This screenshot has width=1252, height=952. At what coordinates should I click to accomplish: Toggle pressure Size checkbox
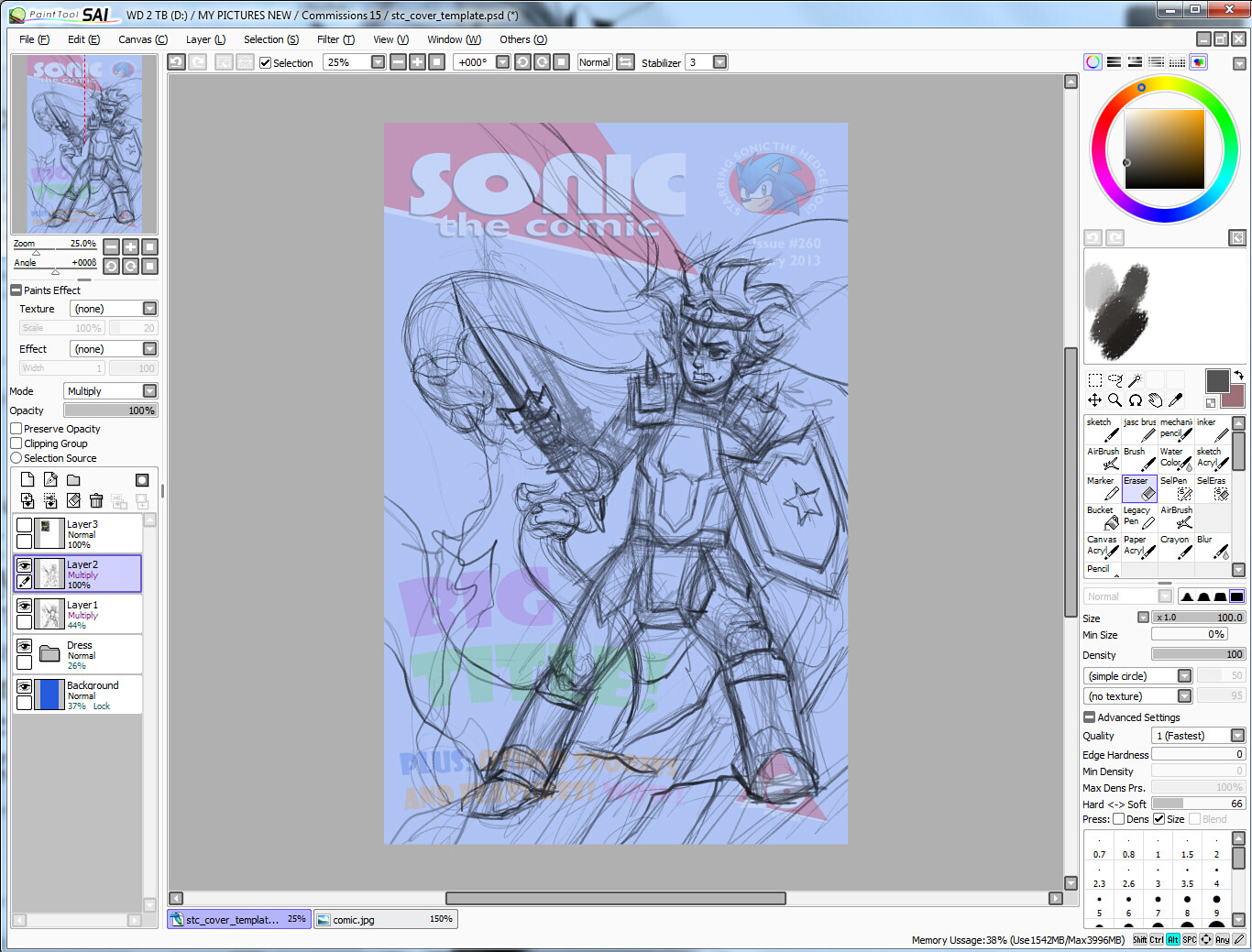[1159, 819]
